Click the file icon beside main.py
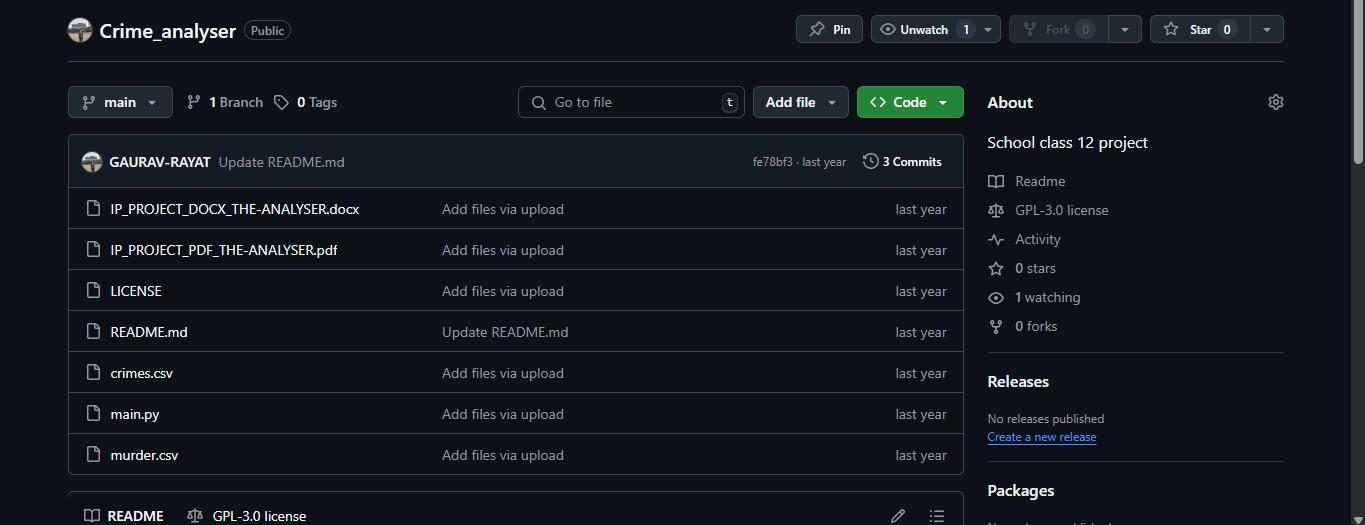 [x=93, y=414]
